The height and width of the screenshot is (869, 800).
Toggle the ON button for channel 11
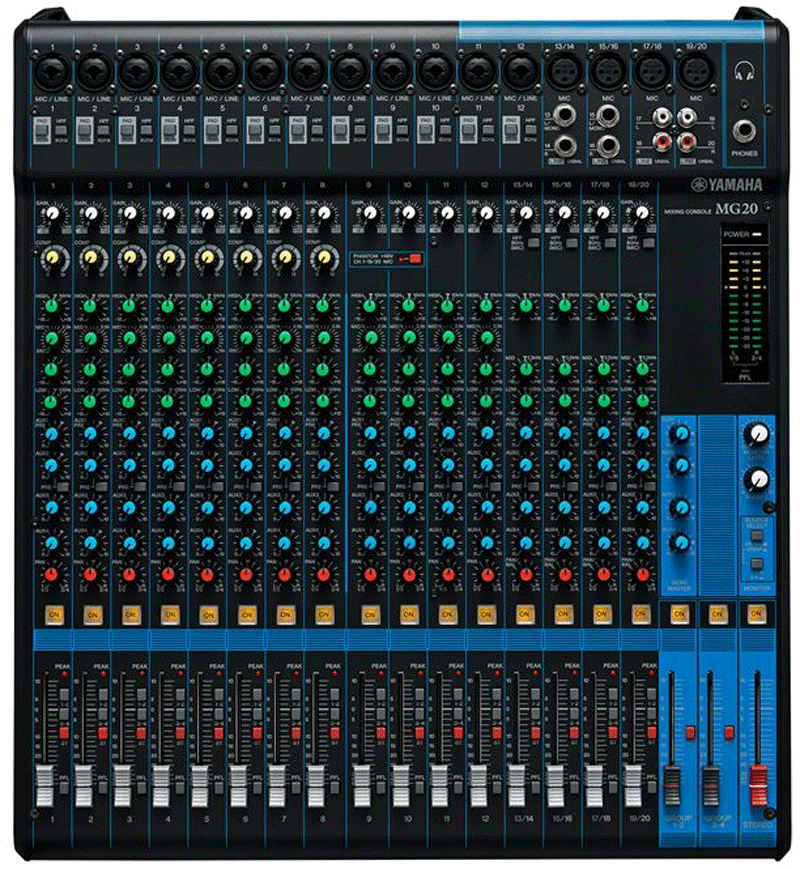click(446, 614)
